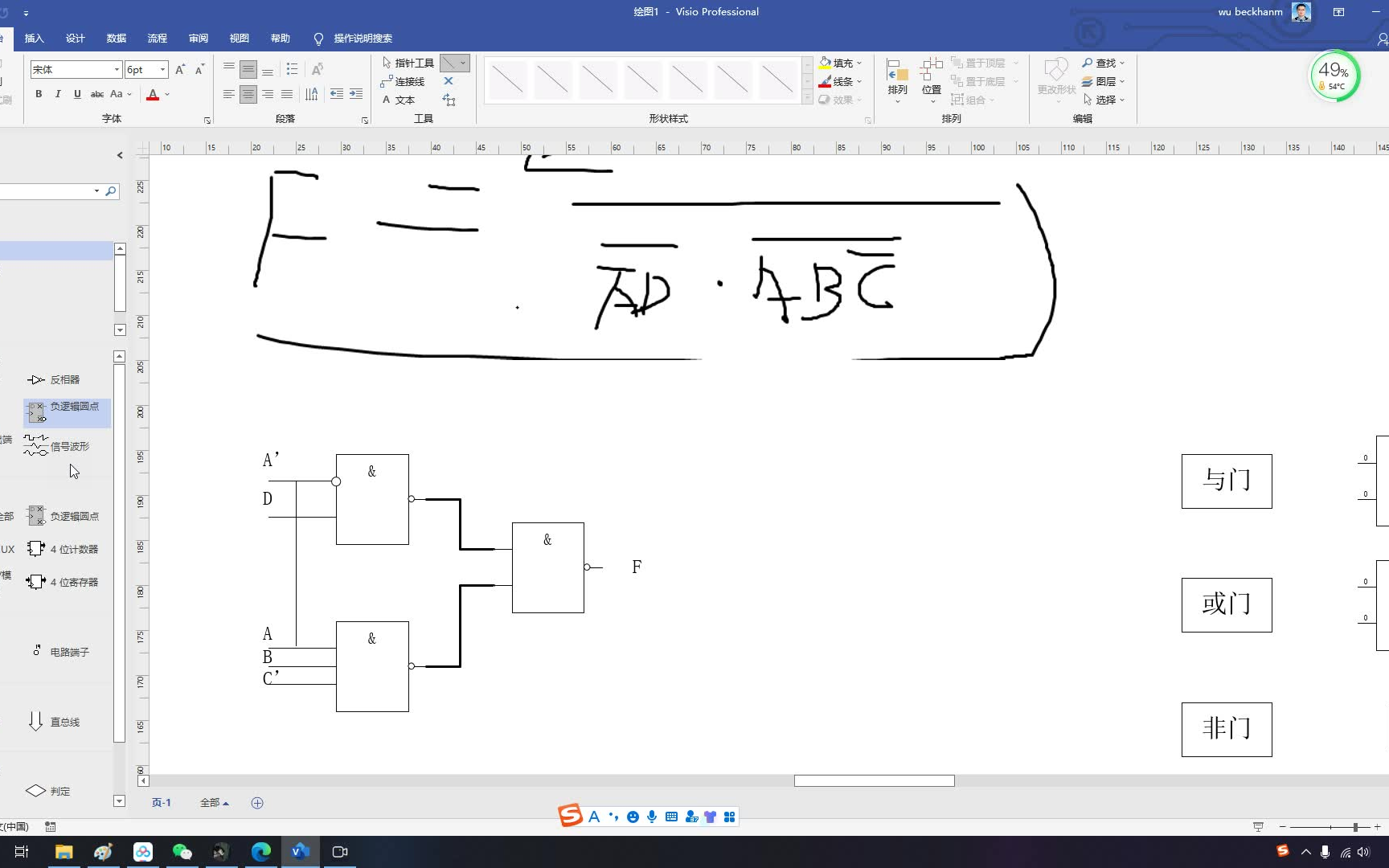
Task: Adjust the zoom slider handle
Action: (1355, 827)
